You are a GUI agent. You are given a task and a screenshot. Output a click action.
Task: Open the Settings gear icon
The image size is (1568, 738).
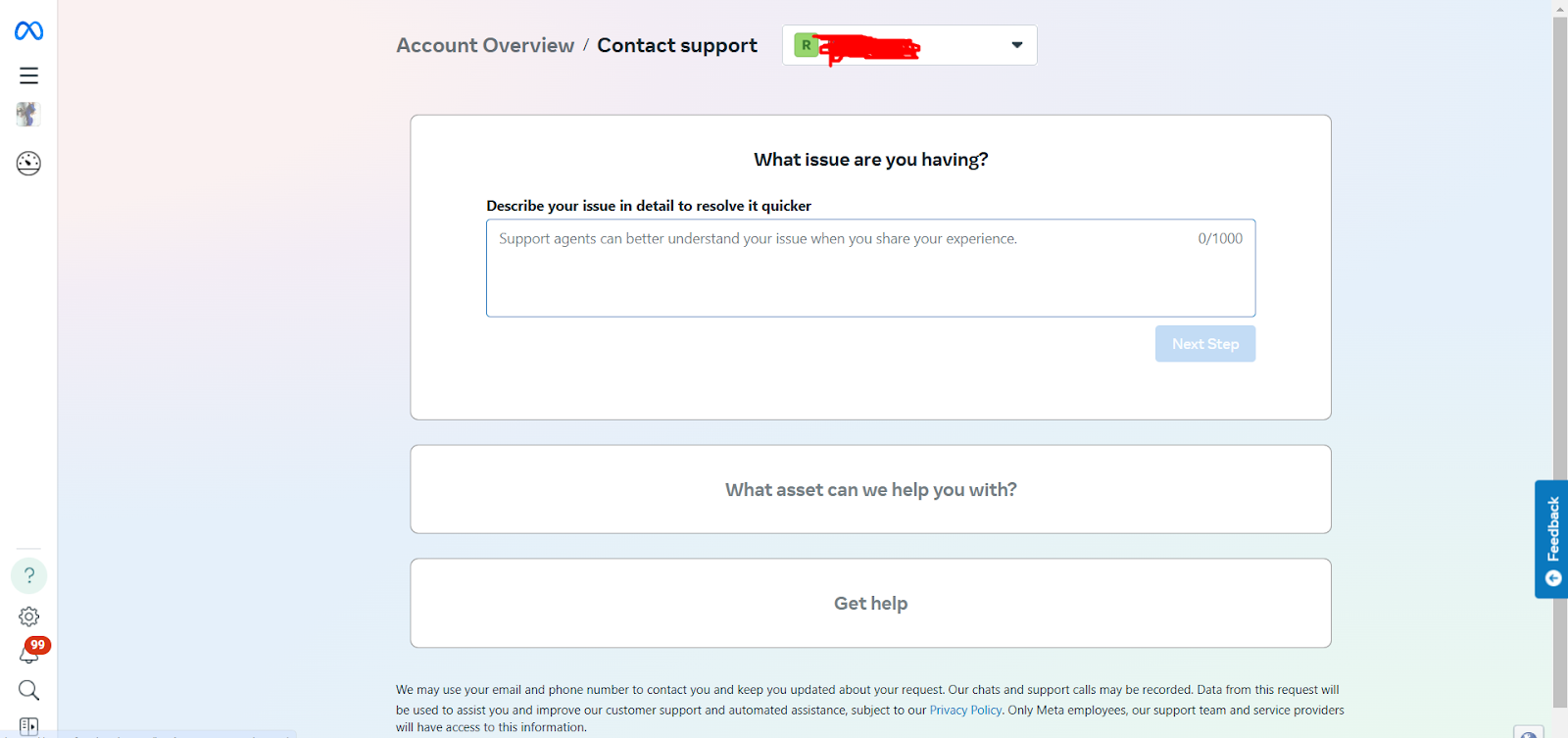pyautogui.click(x=29, y=616)
